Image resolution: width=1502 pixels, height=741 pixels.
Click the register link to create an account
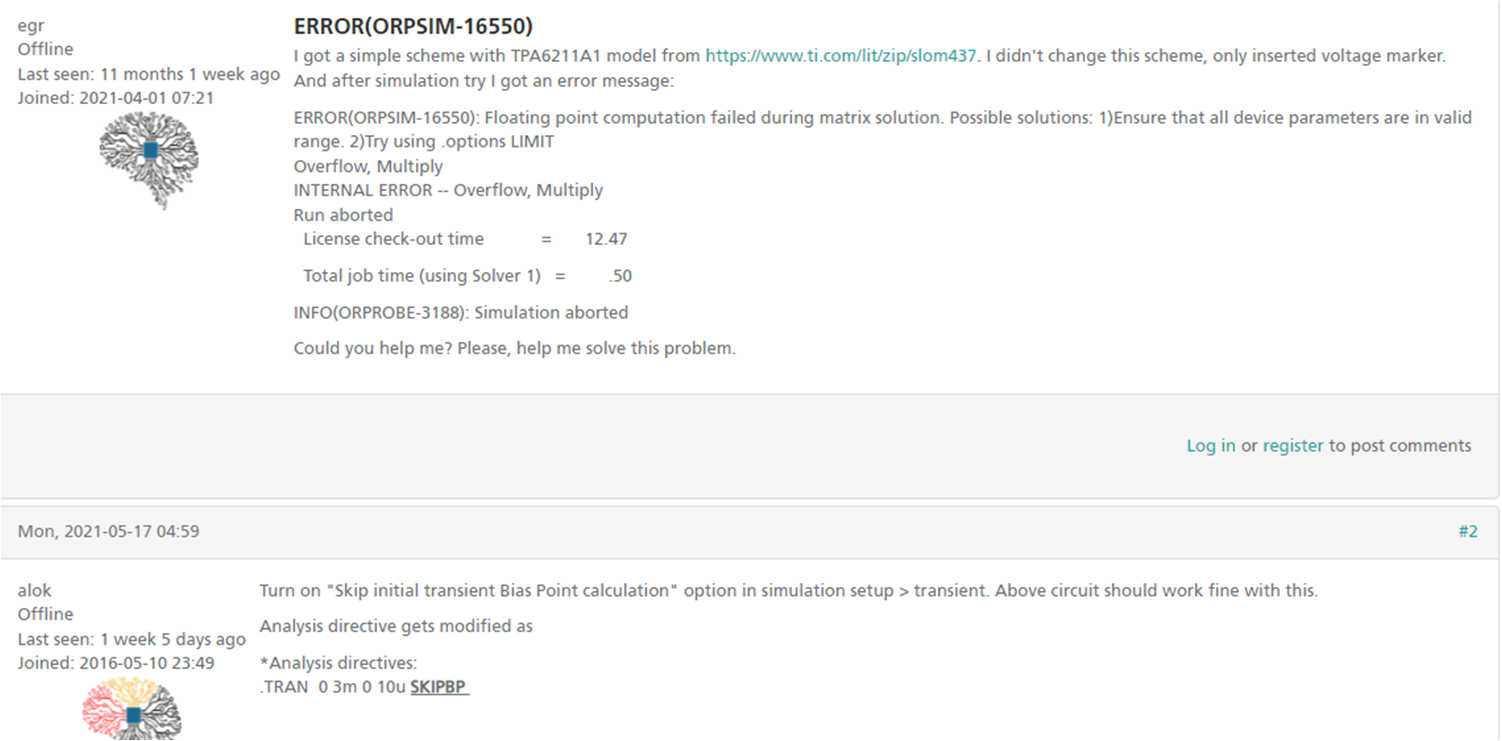(x=1294, y=445)
